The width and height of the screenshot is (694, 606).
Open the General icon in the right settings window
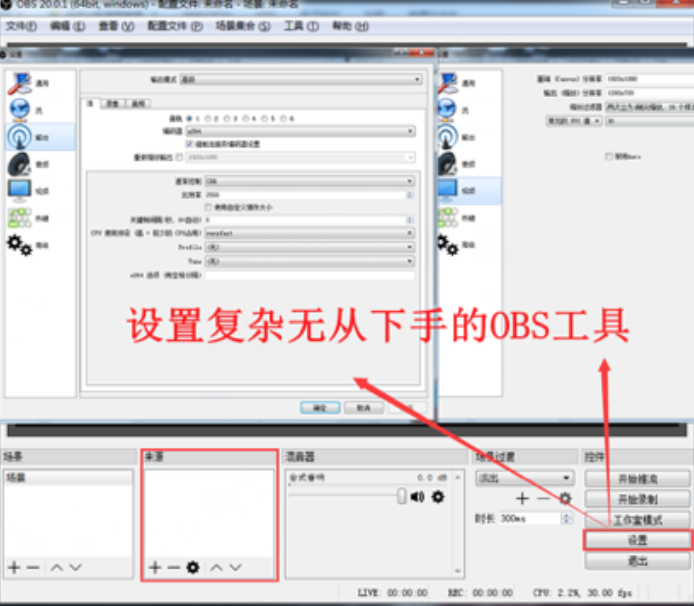[448, 83]
